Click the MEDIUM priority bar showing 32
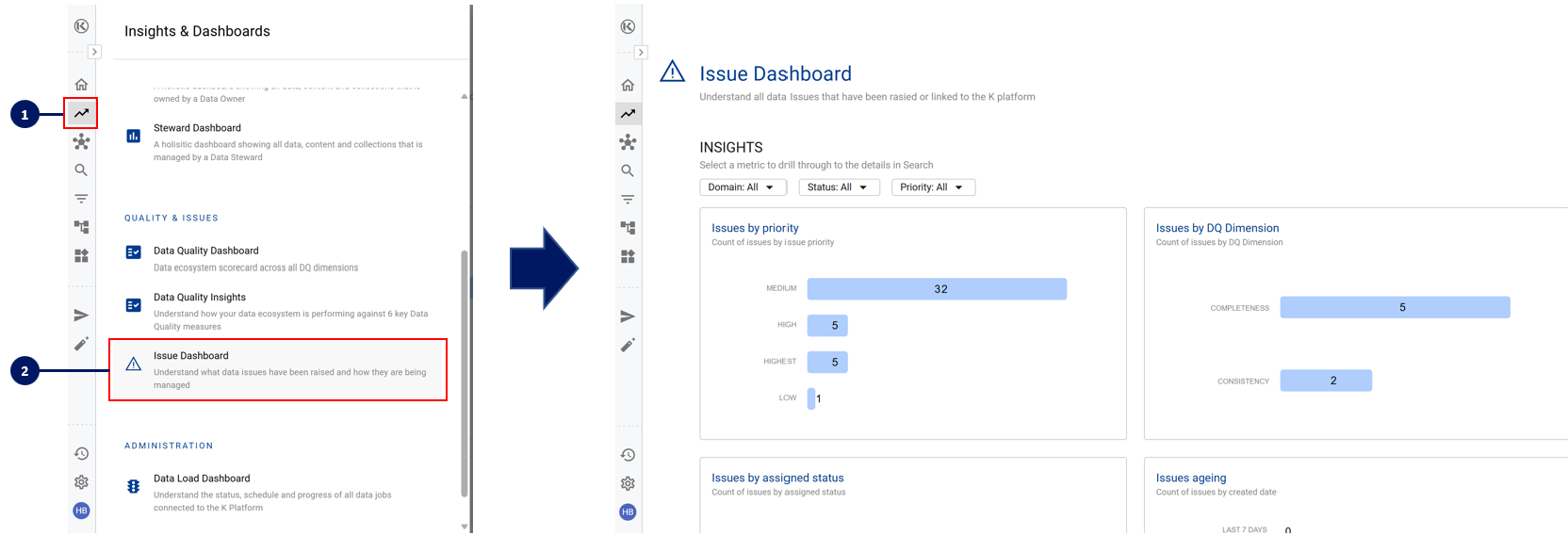This screenshot has width=1568, height=535. point(937,289)
